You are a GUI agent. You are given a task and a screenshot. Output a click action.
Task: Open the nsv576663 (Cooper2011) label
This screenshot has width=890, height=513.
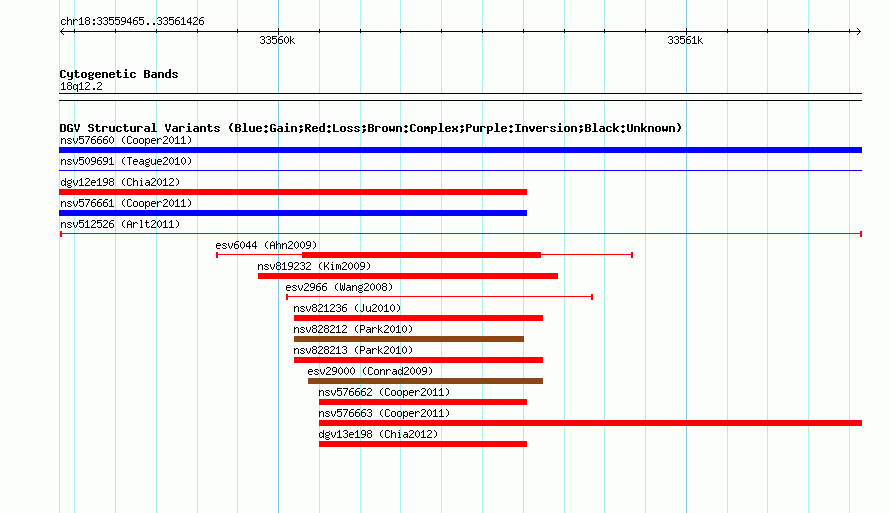point(384,413)
